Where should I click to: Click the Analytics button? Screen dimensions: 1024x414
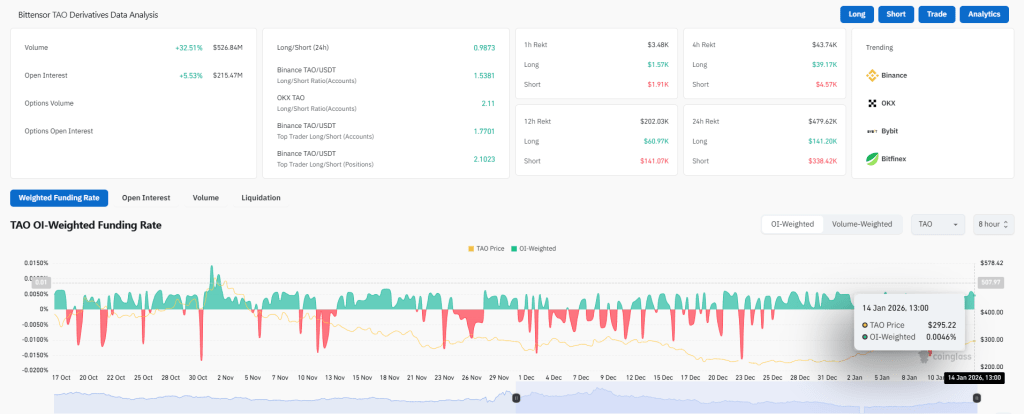click(x=984, y=14)
